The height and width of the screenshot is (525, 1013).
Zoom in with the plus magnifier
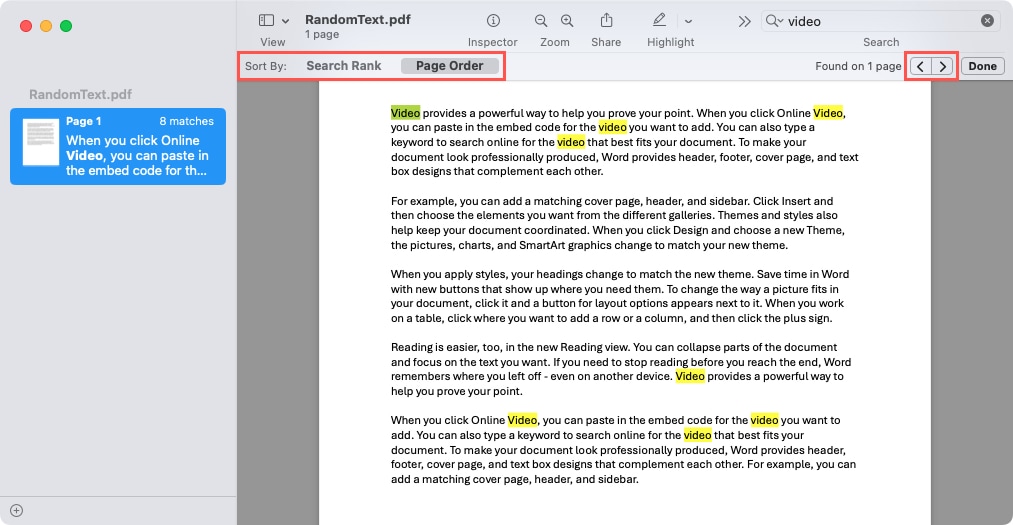click(567, 21)
